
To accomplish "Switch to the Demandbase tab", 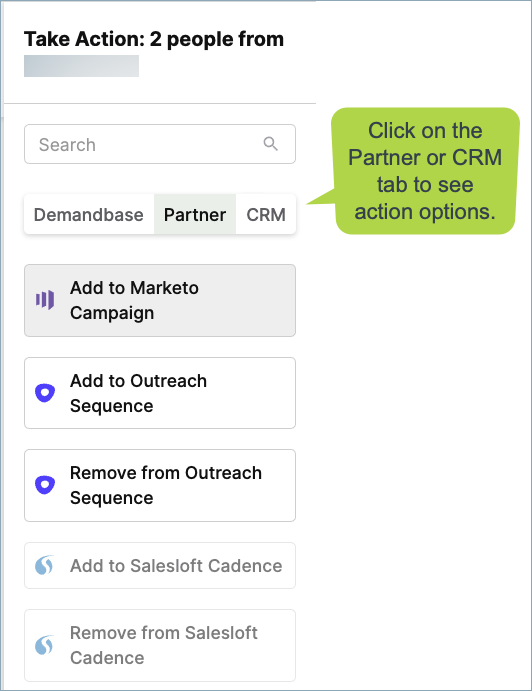I will point(89,215).
